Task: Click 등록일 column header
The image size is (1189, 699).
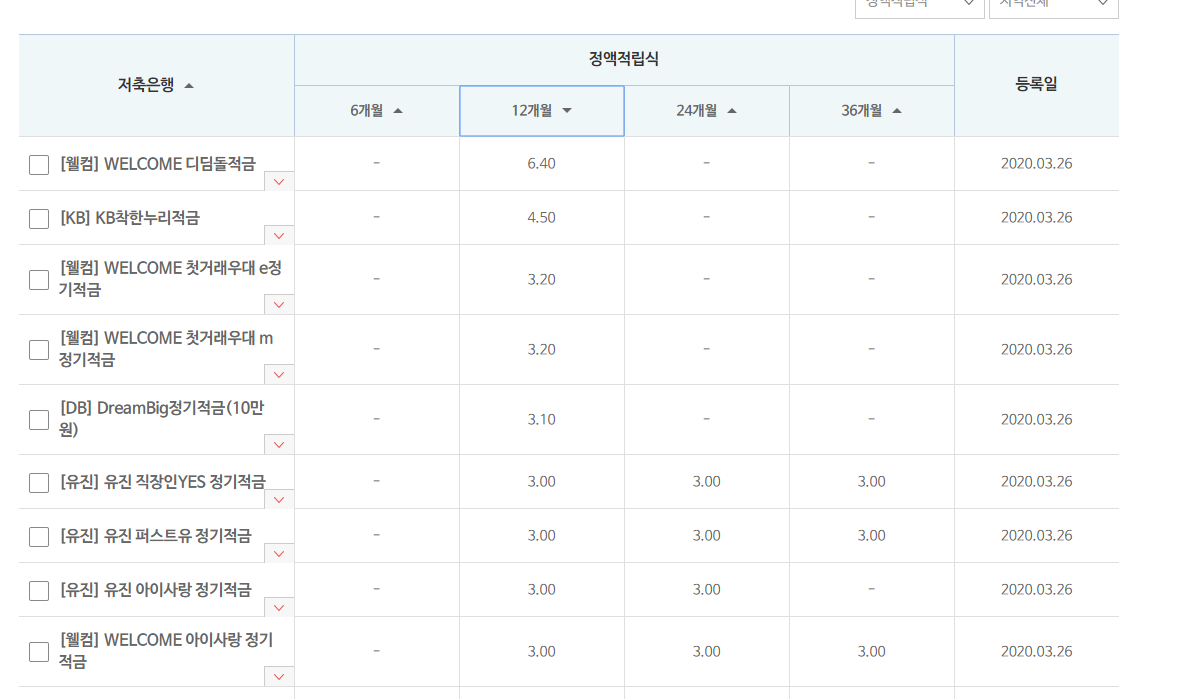Action: (x=1036, y=84)
